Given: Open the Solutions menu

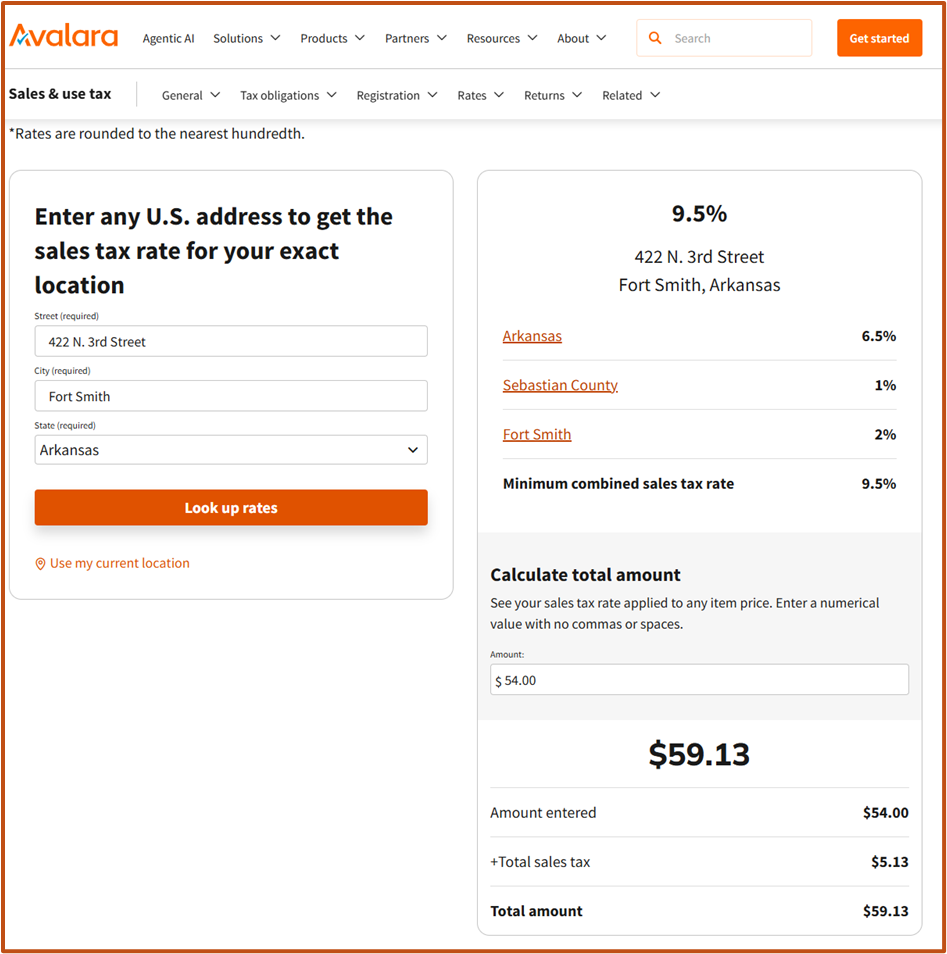Looking at the screenshot, I should (246, 38).
